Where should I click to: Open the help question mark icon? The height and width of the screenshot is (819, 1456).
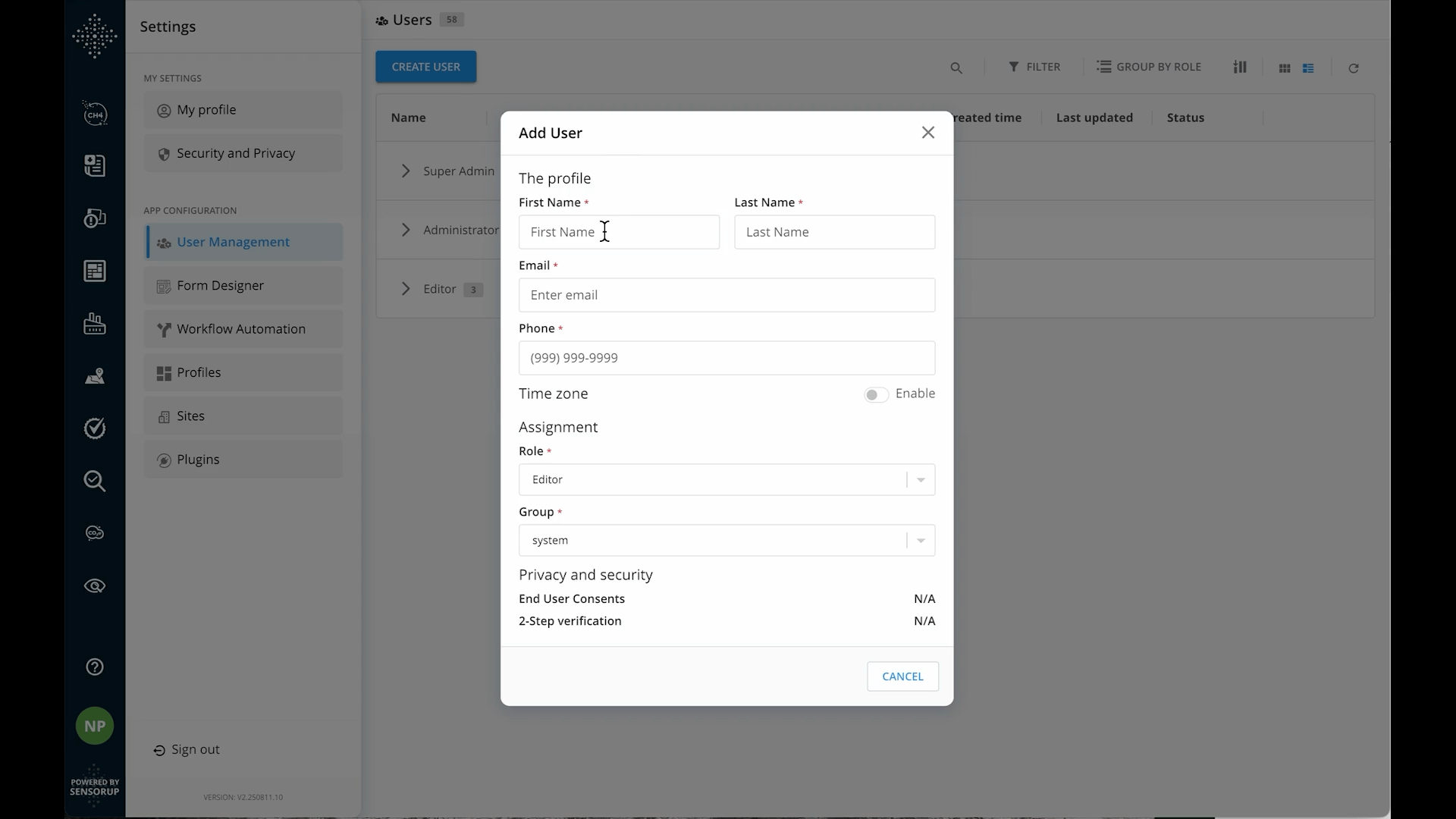point(94,667)
